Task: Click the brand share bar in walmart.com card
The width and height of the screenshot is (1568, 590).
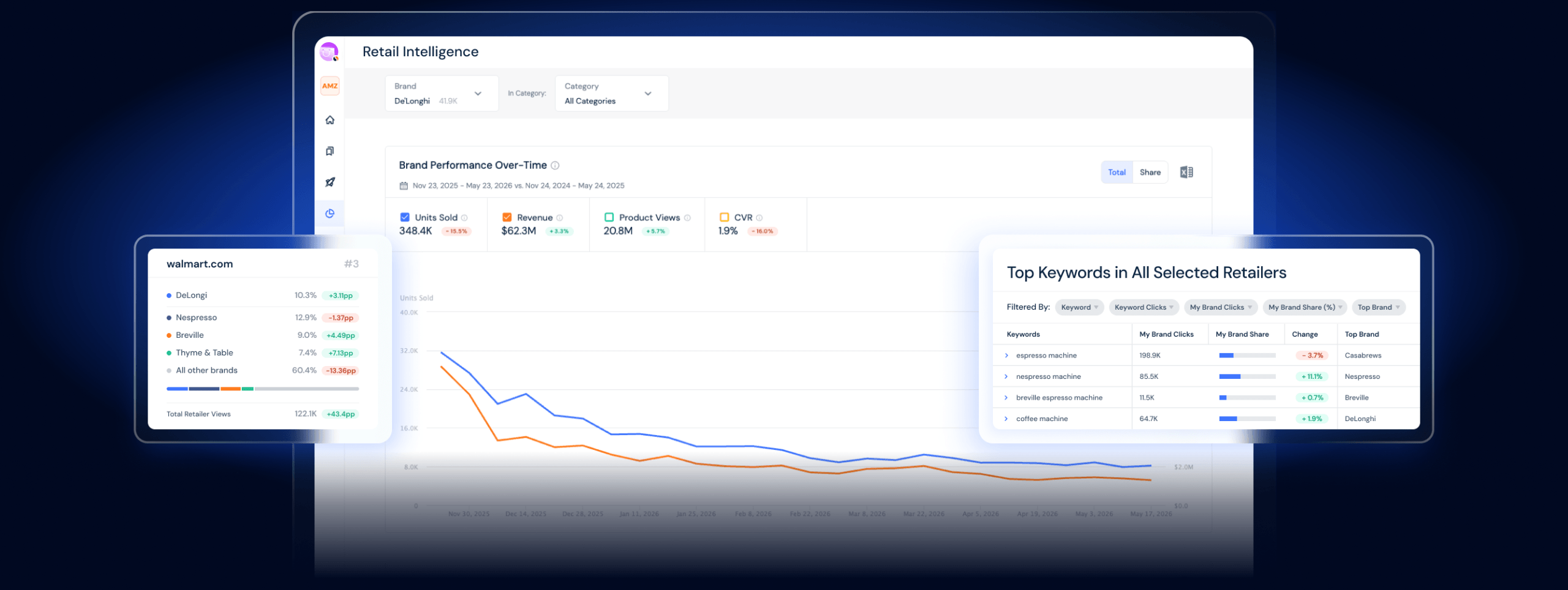Action: click(263, 389)
